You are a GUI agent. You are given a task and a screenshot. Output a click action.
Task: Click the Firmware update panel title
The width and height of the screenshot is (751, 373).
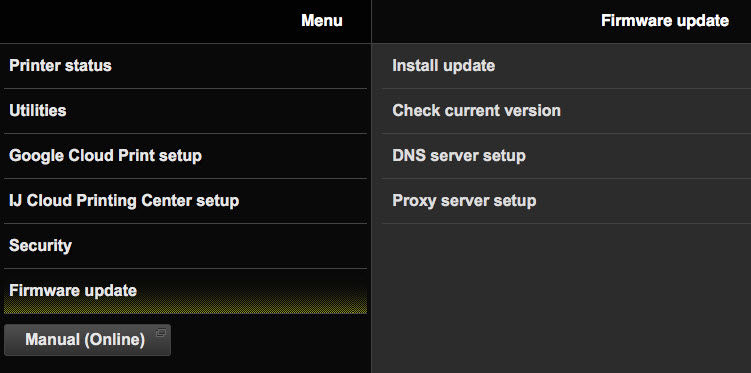pyautogui.click(x=665, y=21)
